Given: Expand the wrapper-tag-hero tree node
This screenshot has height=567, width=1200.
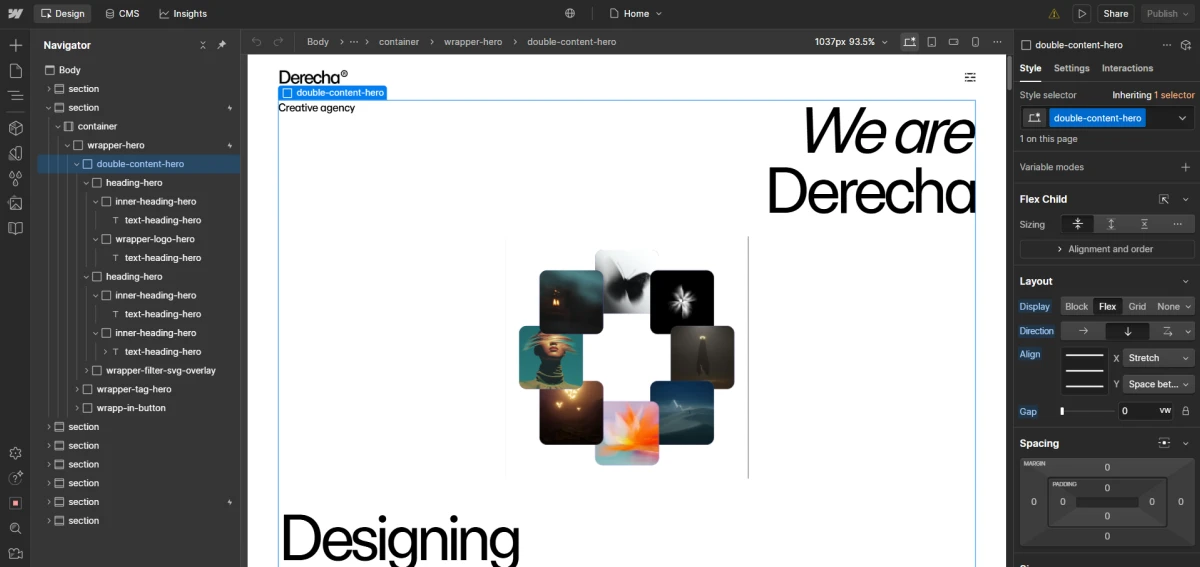Looking at the screenshot, I should pos(77,389).
